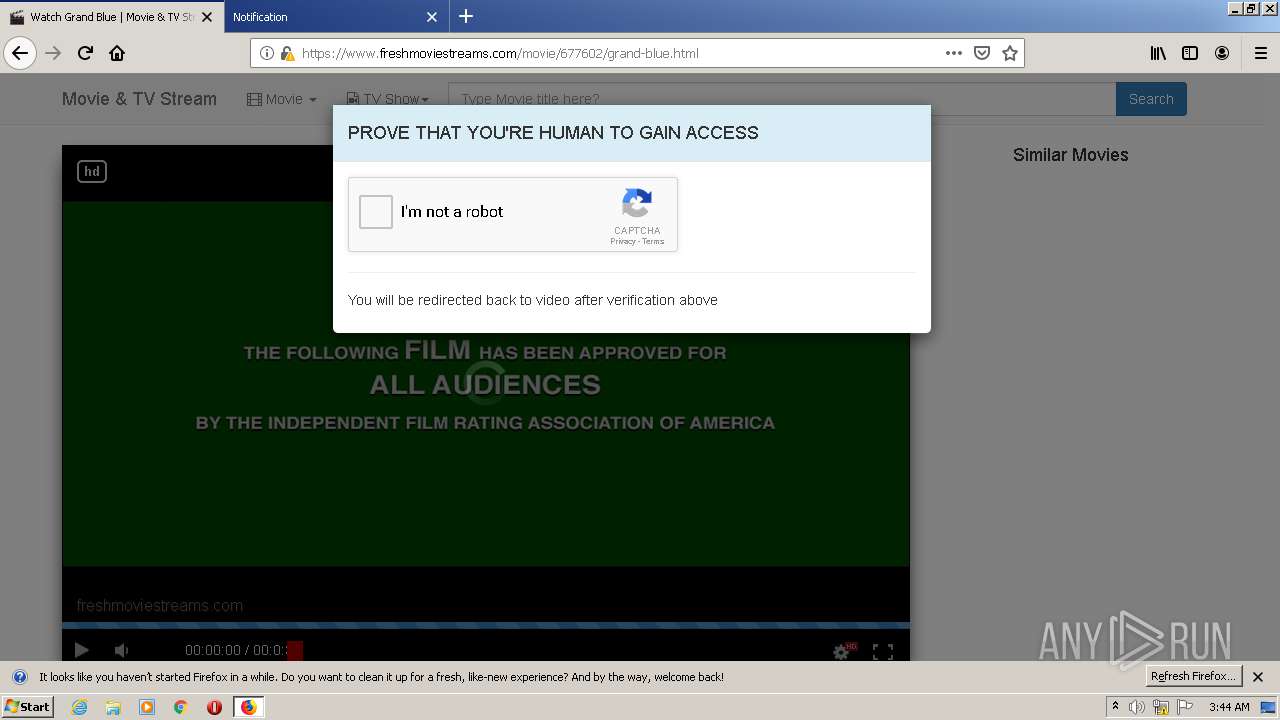Switch to the Notification tab
The width and height of the screenshot is (1280, 720).
click(x=336, y=17)
